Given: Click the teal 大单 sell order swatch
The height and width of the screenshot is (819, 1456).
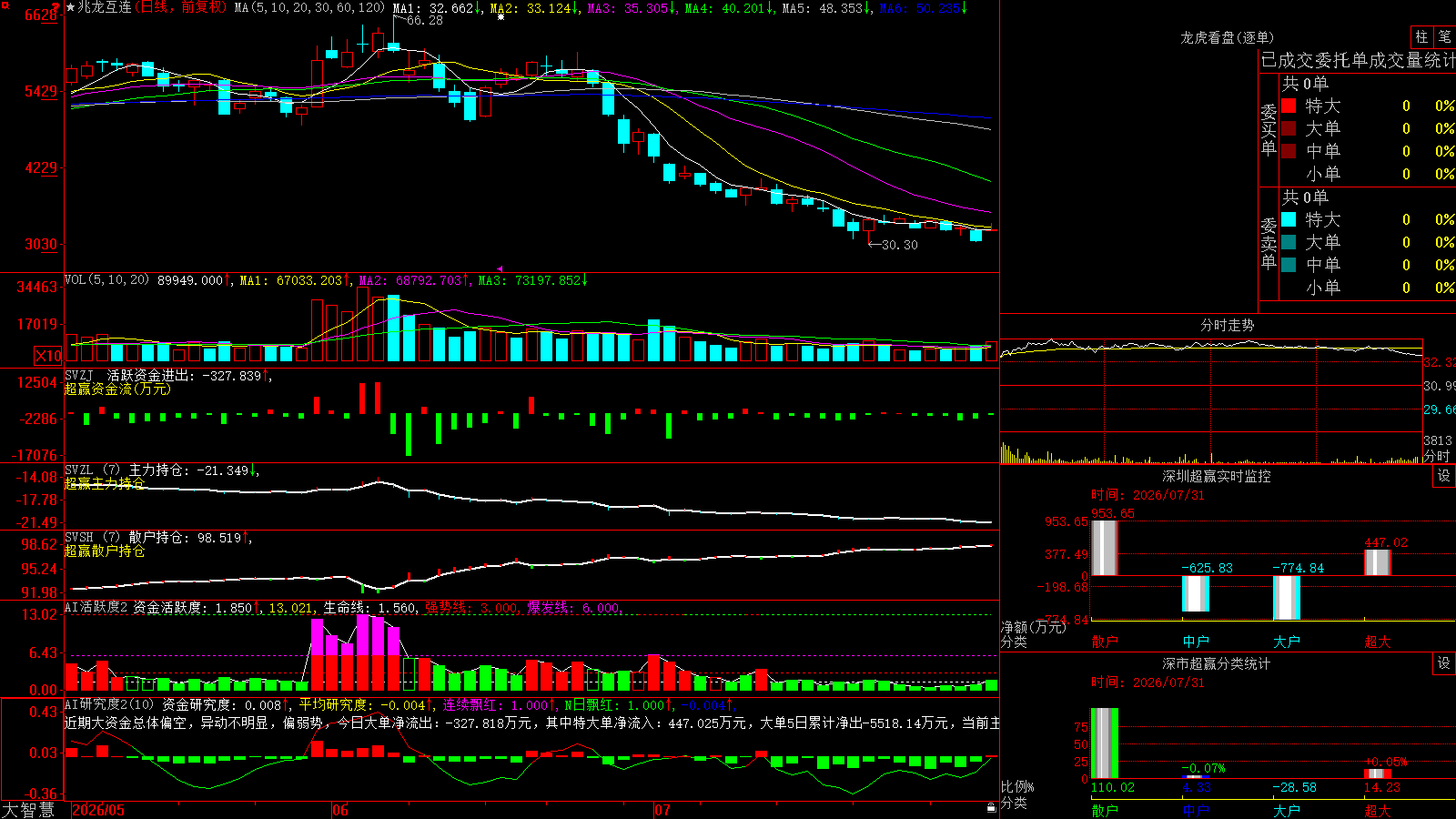Looking at the screenshot, I should click(1289, 242).
